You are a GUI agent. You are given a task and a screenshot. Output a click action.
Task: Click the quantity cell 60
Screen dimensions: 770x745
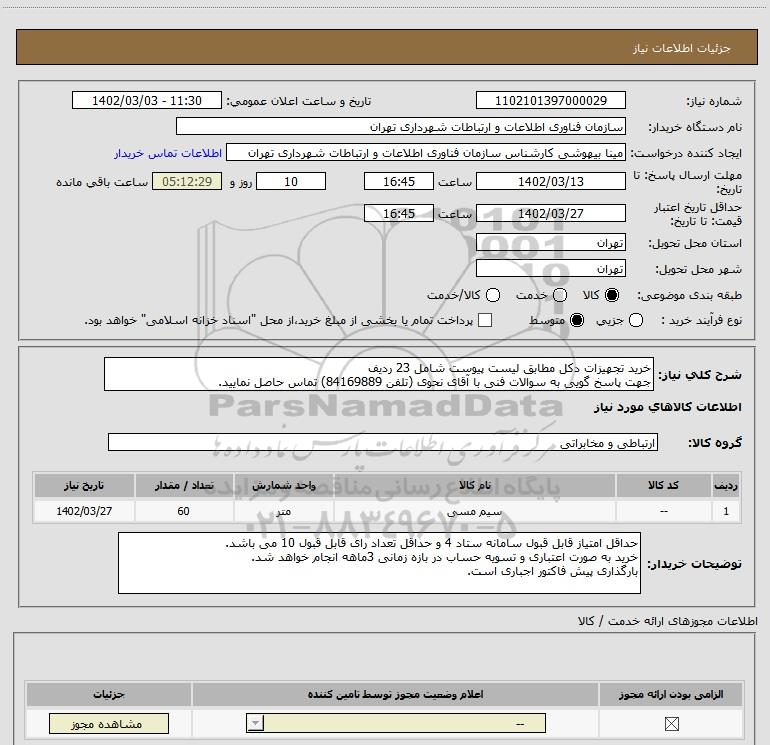(x=184, y=511)
